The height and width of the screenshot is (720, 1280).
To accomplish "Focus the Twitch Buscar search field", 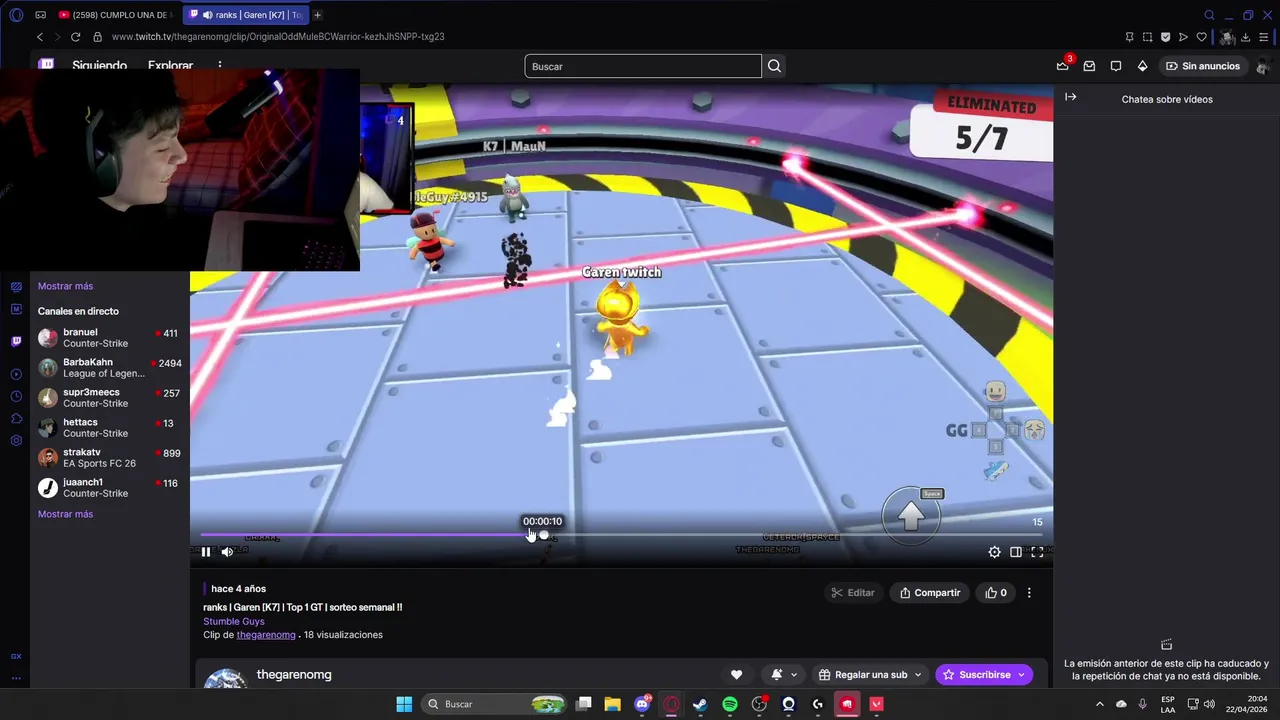I will pos(643,66).
